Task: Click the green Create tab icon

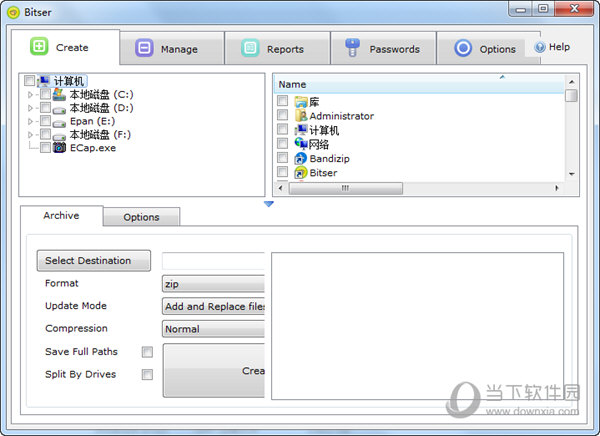Action: [39, 46]
